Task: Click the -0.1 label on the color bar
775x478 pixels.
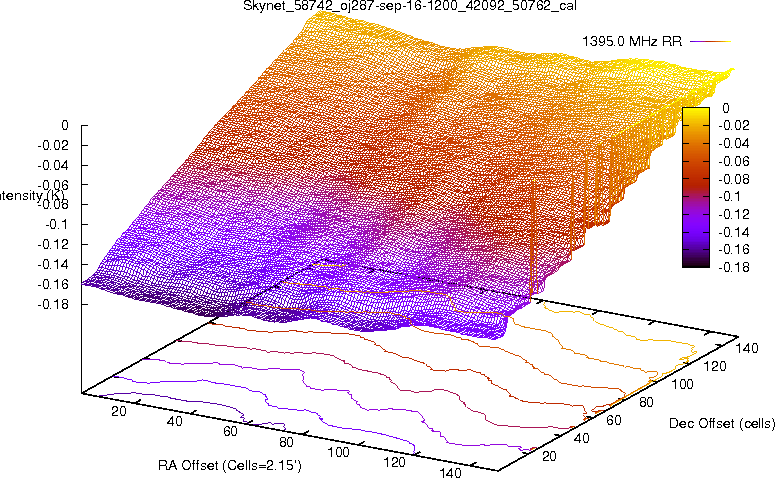Action: (x=730, y=196)
